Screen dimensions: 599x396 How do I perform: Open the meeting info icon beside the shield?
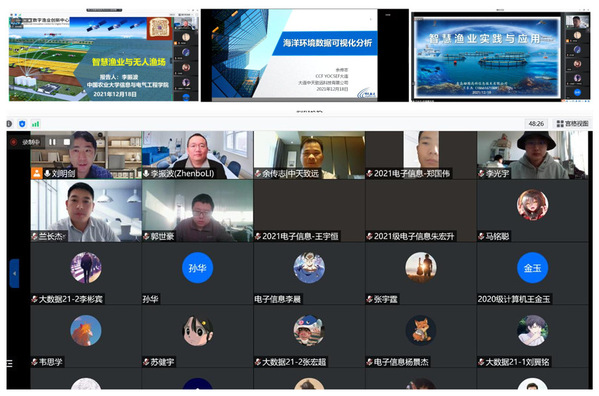coord(10,124)
